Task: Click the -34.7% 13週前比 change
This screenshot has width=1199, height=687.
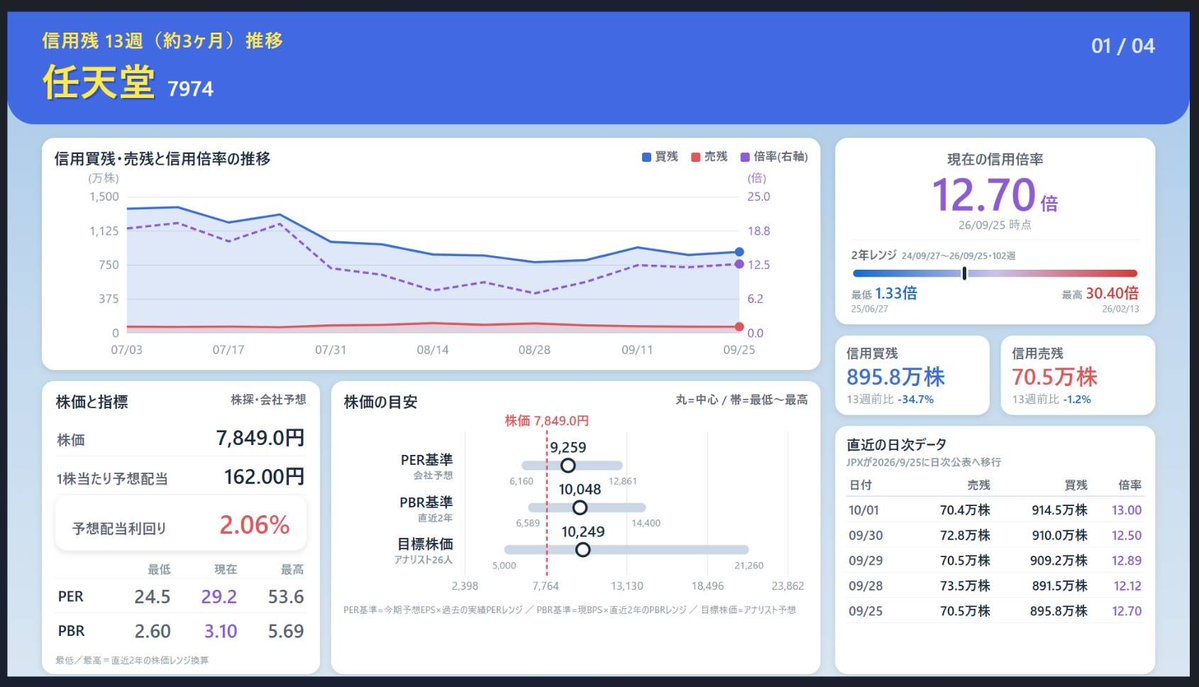Action: pyautogui.click(x=915, y=399)
